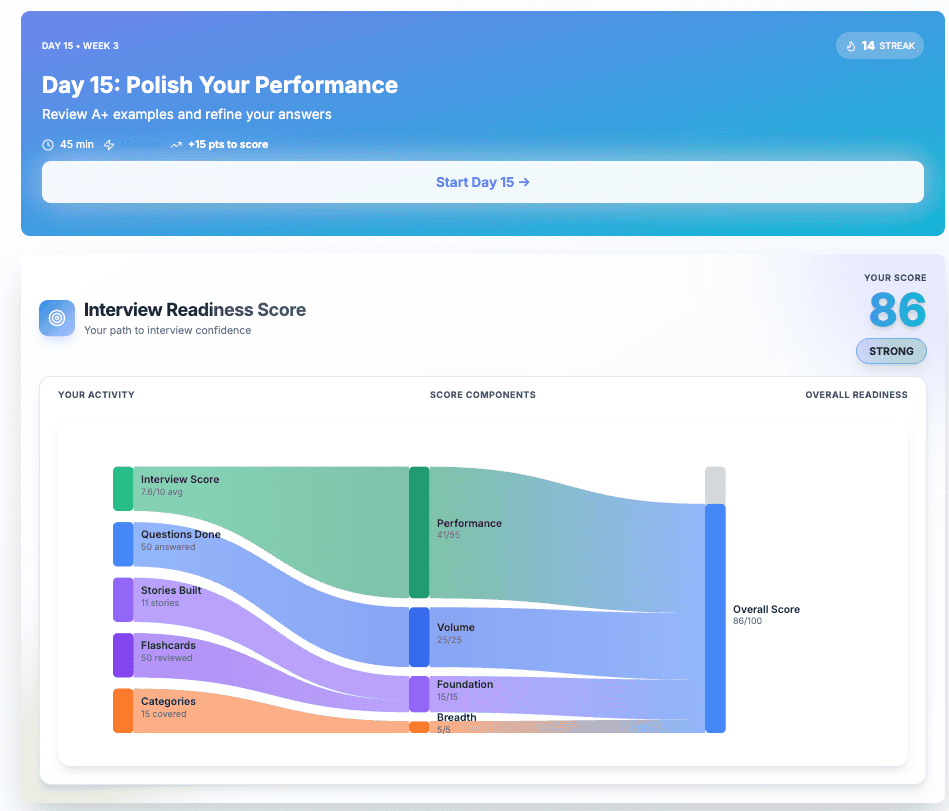Click the Foundation 15/15 component bar
Viewport: 949px width, 811px height.
click(419, 694)
